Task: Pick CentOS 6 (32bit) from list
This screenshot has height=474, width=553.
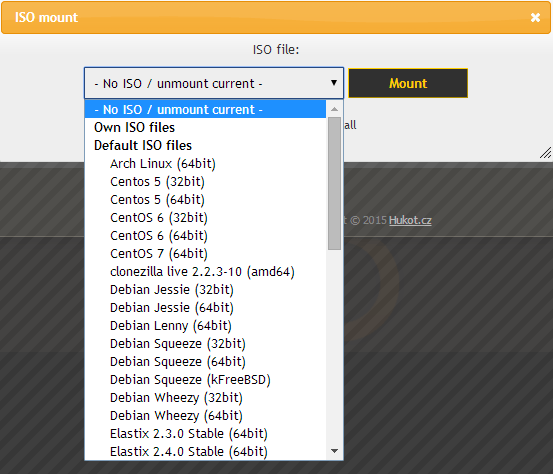Action: click(205, 218)
